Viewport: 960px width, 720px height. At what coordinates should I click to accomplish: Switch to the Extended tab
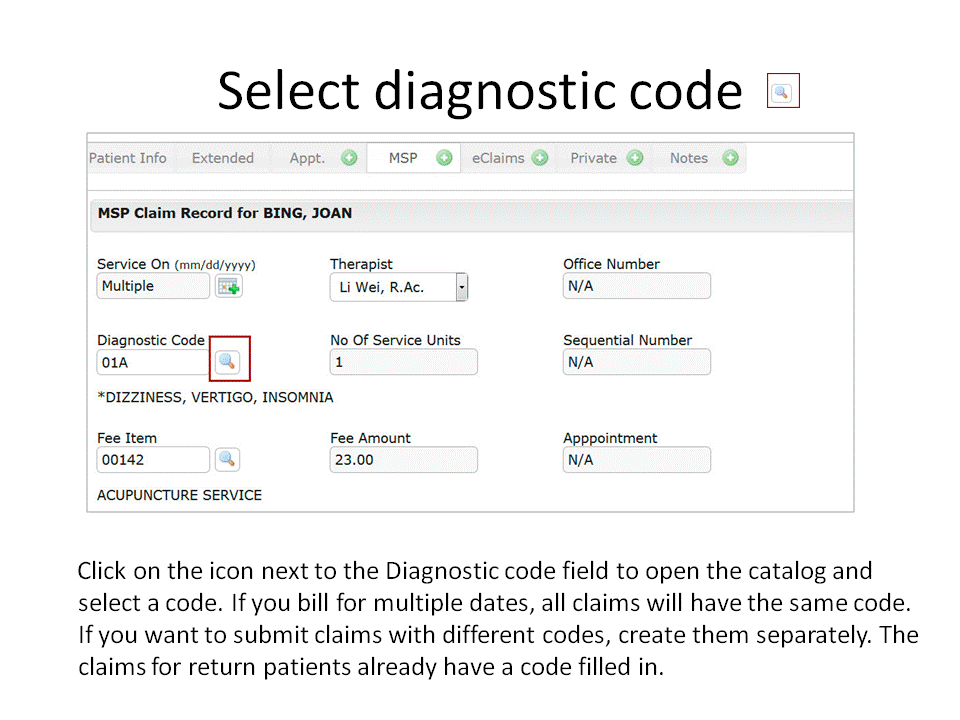click(x=222, y=158)
